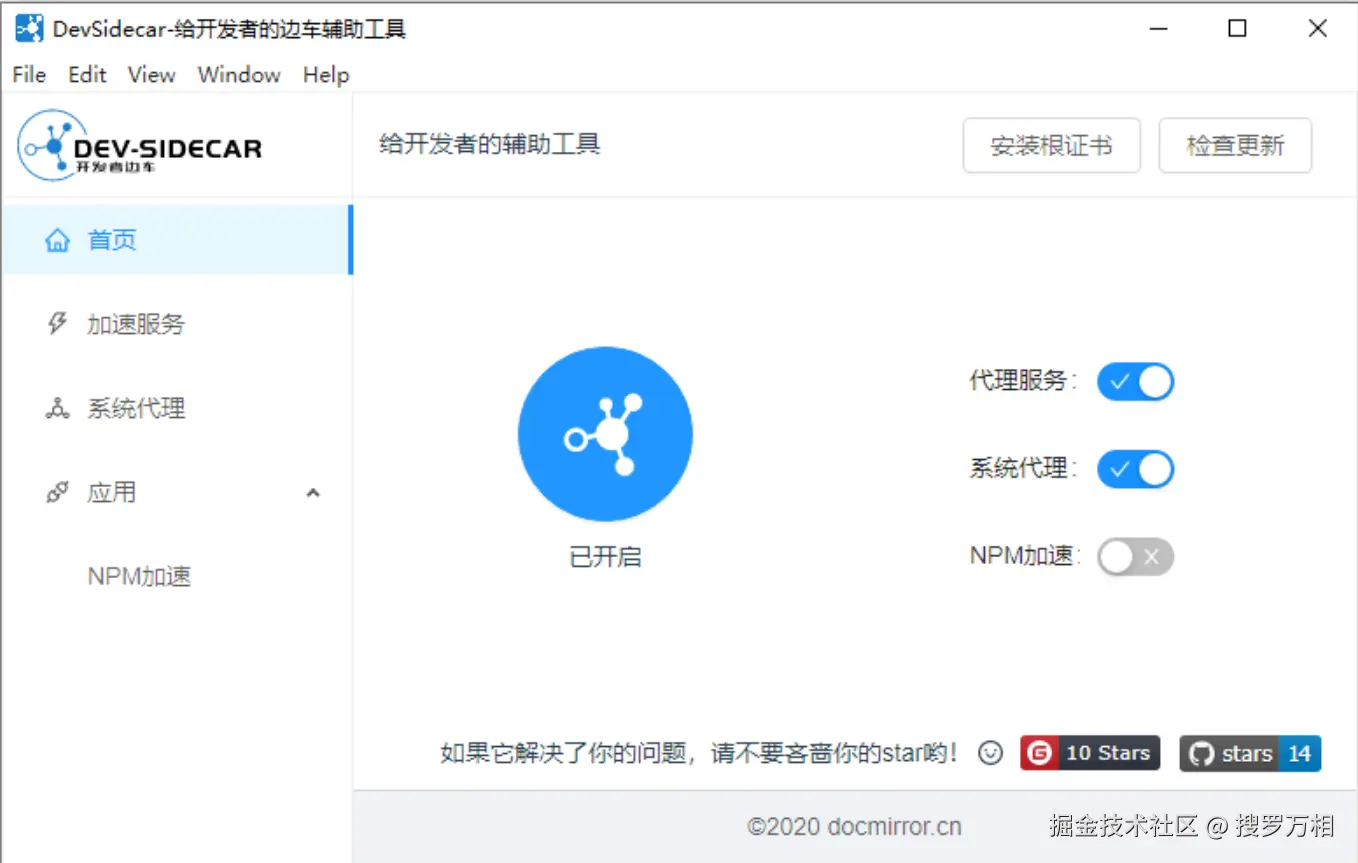The width and height of the screenshot is (1358, 863).
Task: Close the DevSidecar window
Action: coord(1318,28)
